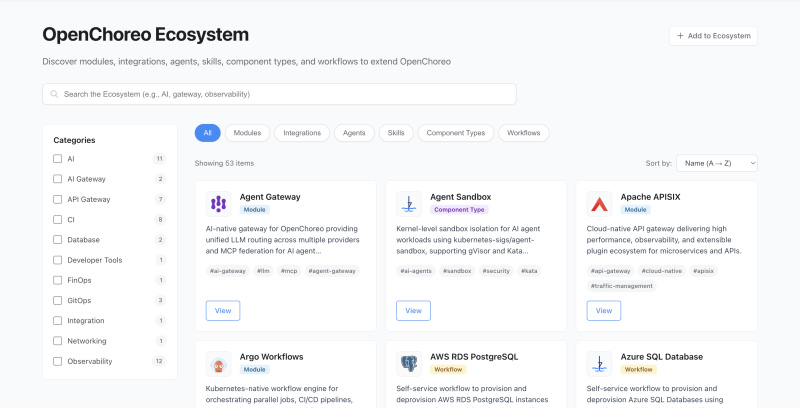
Task: Click the #ai-agents tag
Action: pyautogui.click(x=416, y=271)
